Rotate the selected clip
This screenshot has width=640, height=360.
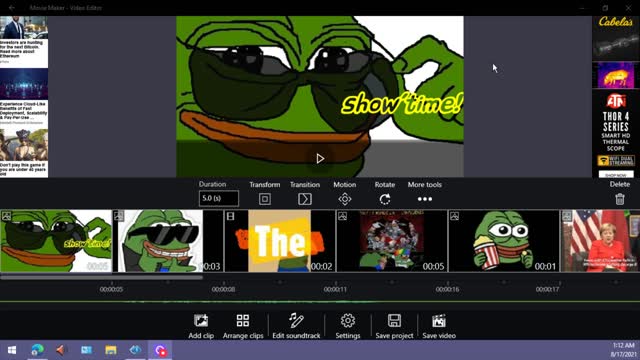[x=384, y=199]
